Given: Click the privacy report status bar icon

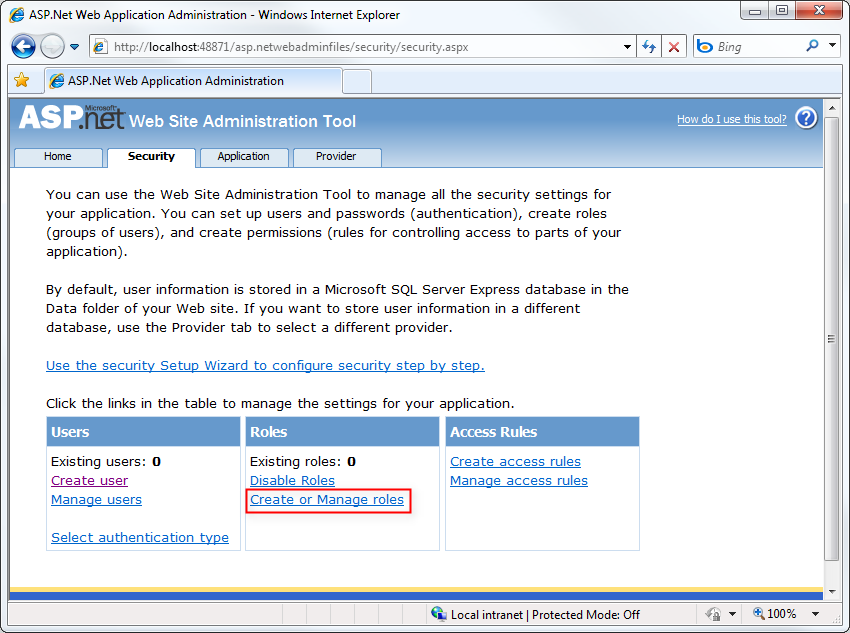Looking at the screenshot, I should (713, 614).
